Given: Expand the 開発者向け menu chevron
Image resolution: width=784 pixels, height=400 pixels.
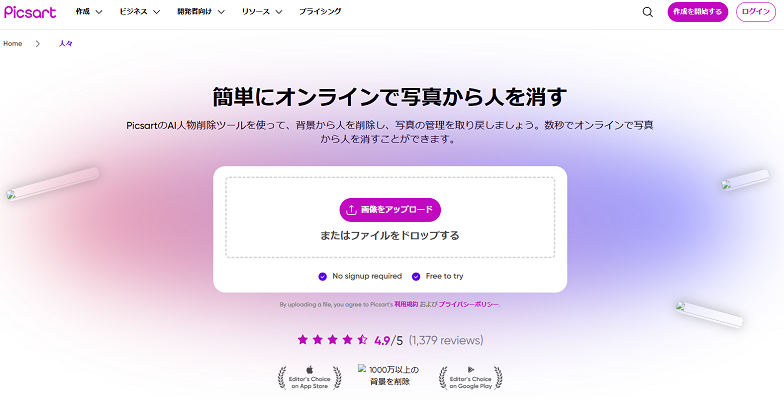Looking at the screenshot, I should pyautogui.click(x=221, y=12).
